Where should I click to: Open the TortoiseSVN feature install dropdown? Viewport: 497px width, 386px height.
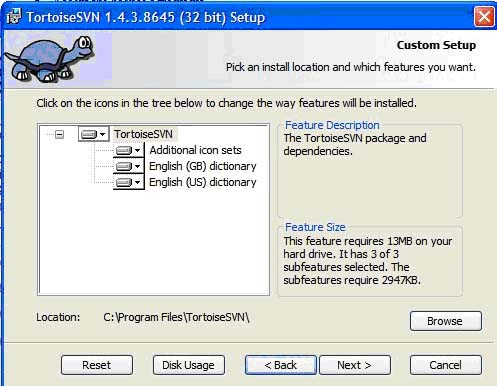pos(94,134)
